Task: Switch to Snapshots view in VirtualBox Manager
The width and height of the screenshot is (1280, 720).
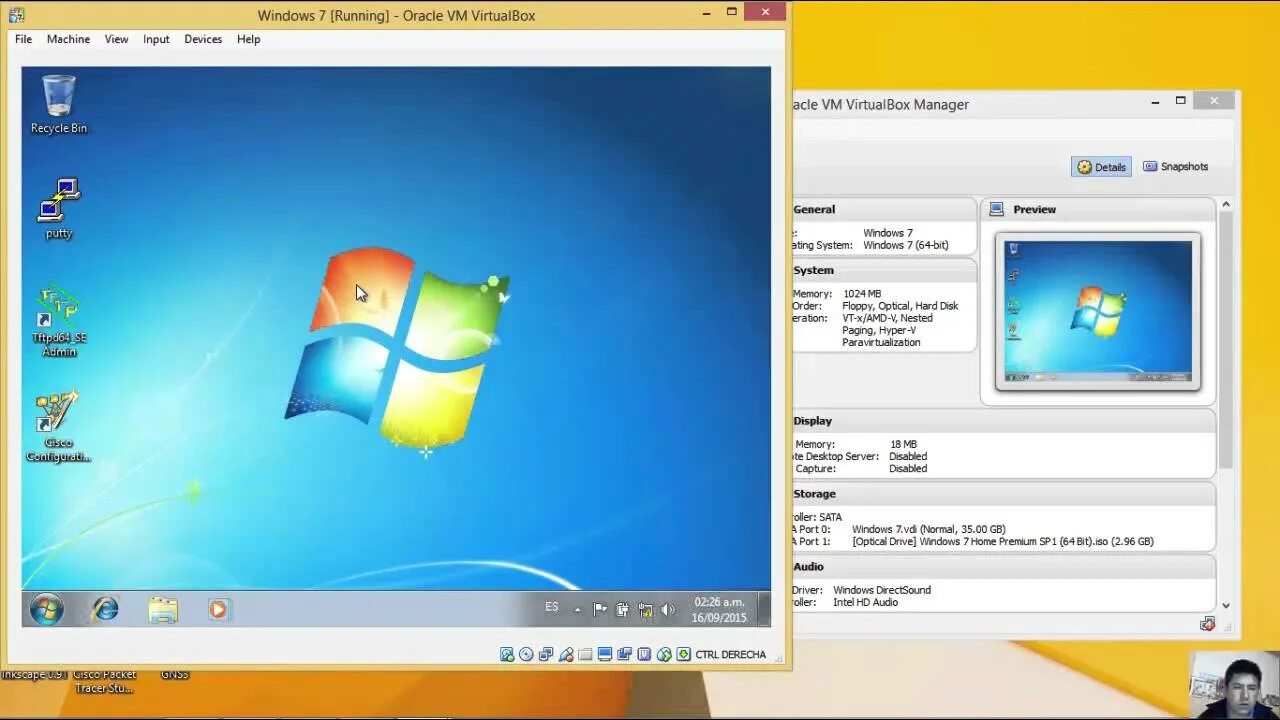Action: 1176,167
